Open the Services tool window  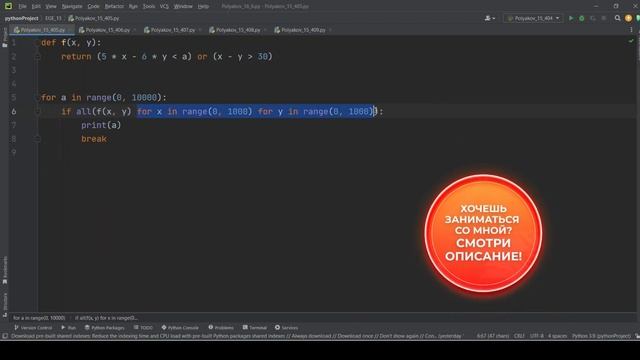287,327
